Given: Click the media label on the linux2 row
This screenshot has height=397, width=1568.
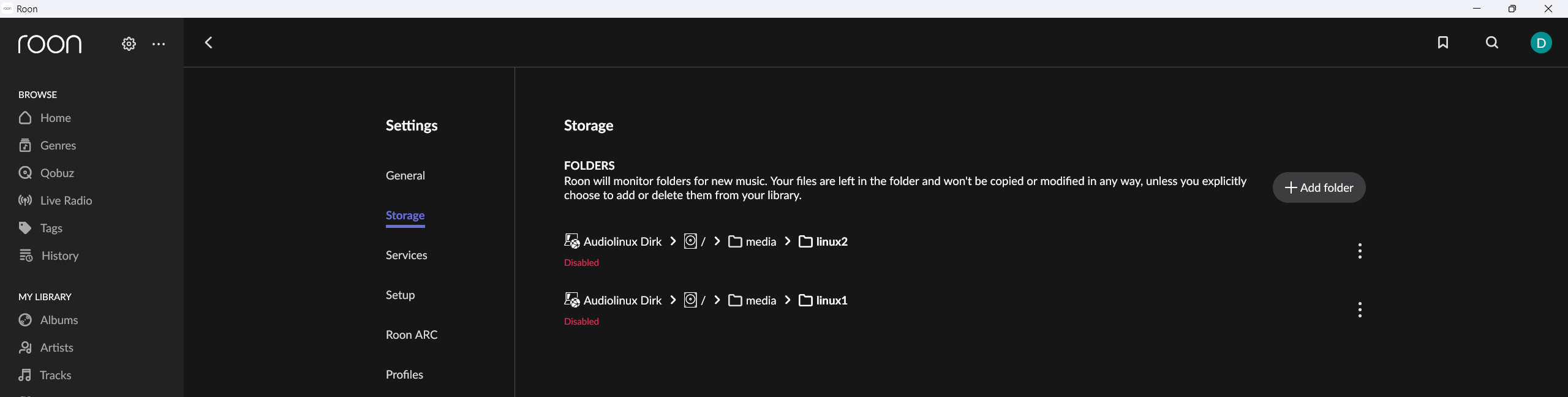Looking at the screenshot, I should [761, 241].
